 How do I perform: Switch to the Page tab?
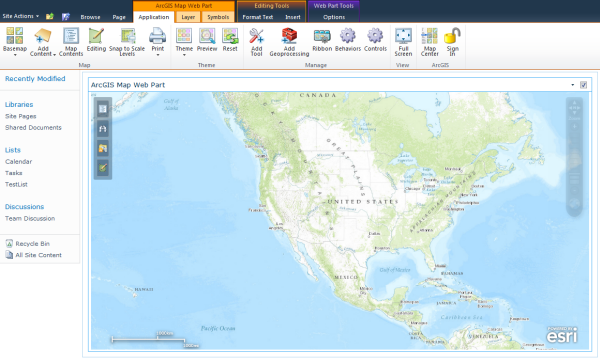(x=119, y=17)
